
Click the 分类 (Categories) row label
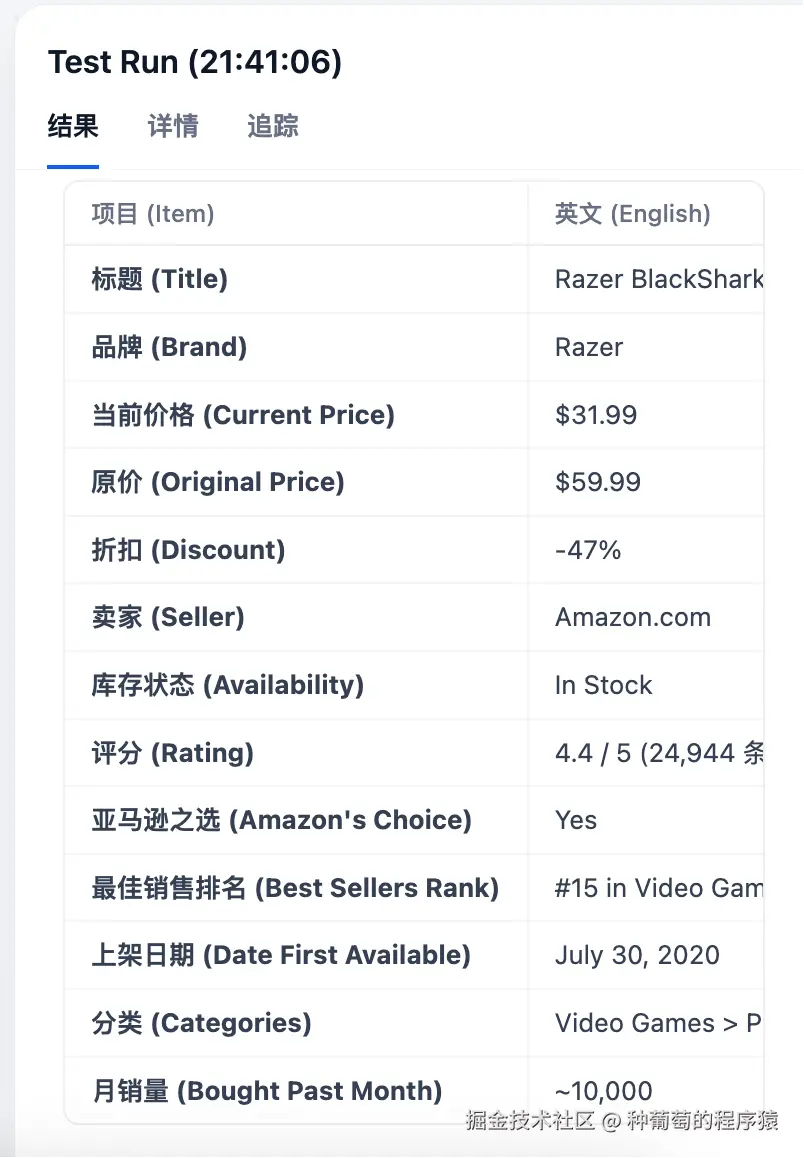click(x=201, y=1023)
